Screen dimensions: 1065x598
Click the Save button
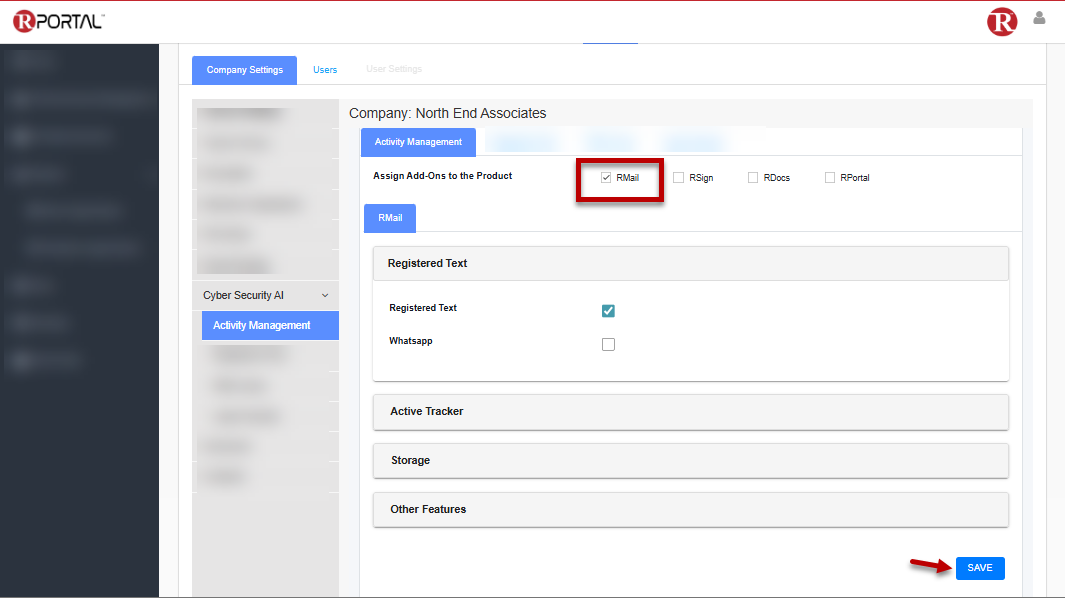point(979,568)
